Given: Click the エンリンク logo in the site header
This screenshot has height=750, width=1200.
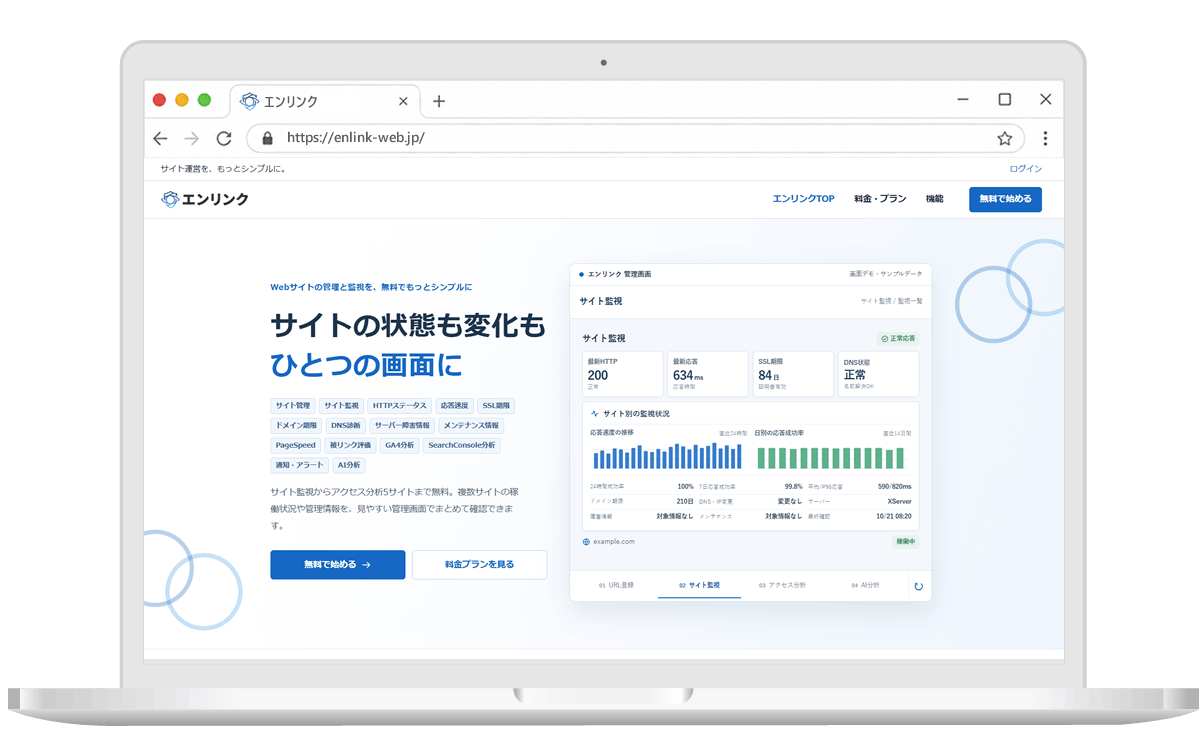Looking at the screenshot, I should pyautogui.click(x=205, y=199).
